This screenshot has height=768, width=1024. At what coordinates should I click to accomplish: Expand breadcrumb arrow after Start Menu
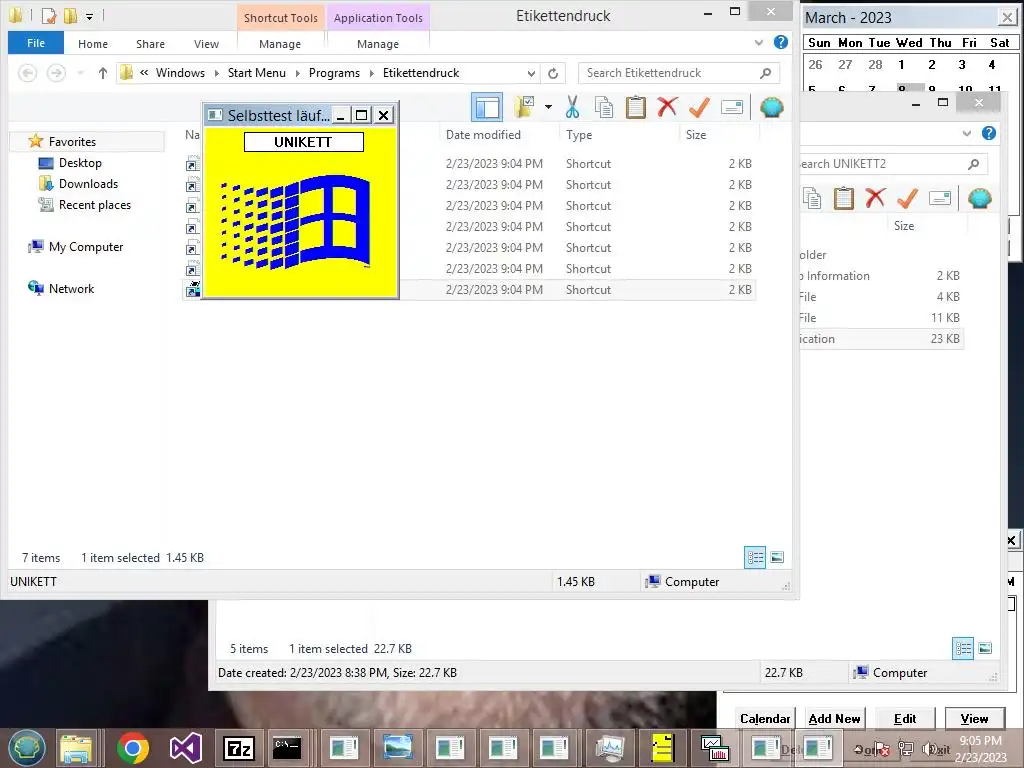[x=297, y=73]
